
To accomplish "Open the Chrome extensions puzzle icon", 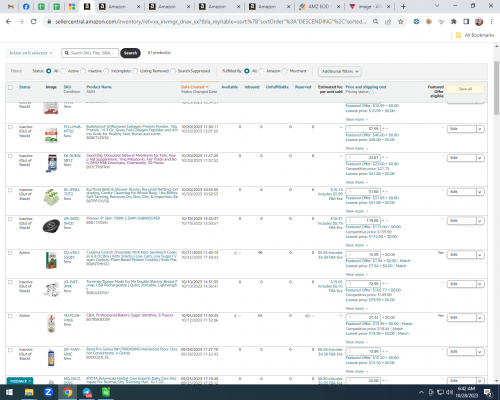I will coord(454,22).
